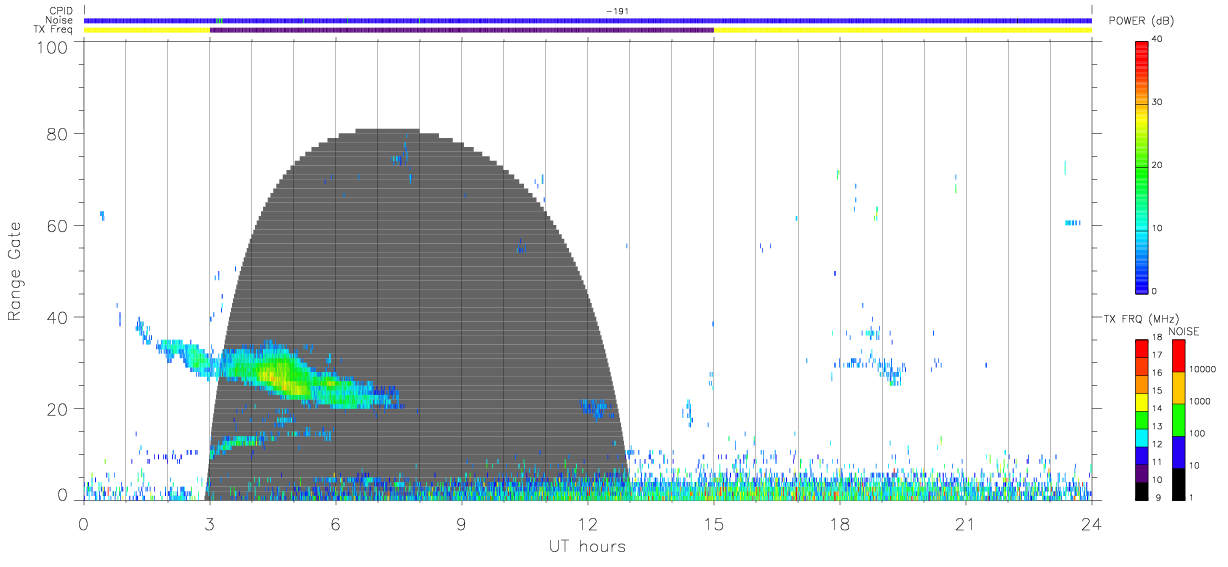Click the 100 tick on Range Gate axis
1228x567 pixels.
pos(51,46)
